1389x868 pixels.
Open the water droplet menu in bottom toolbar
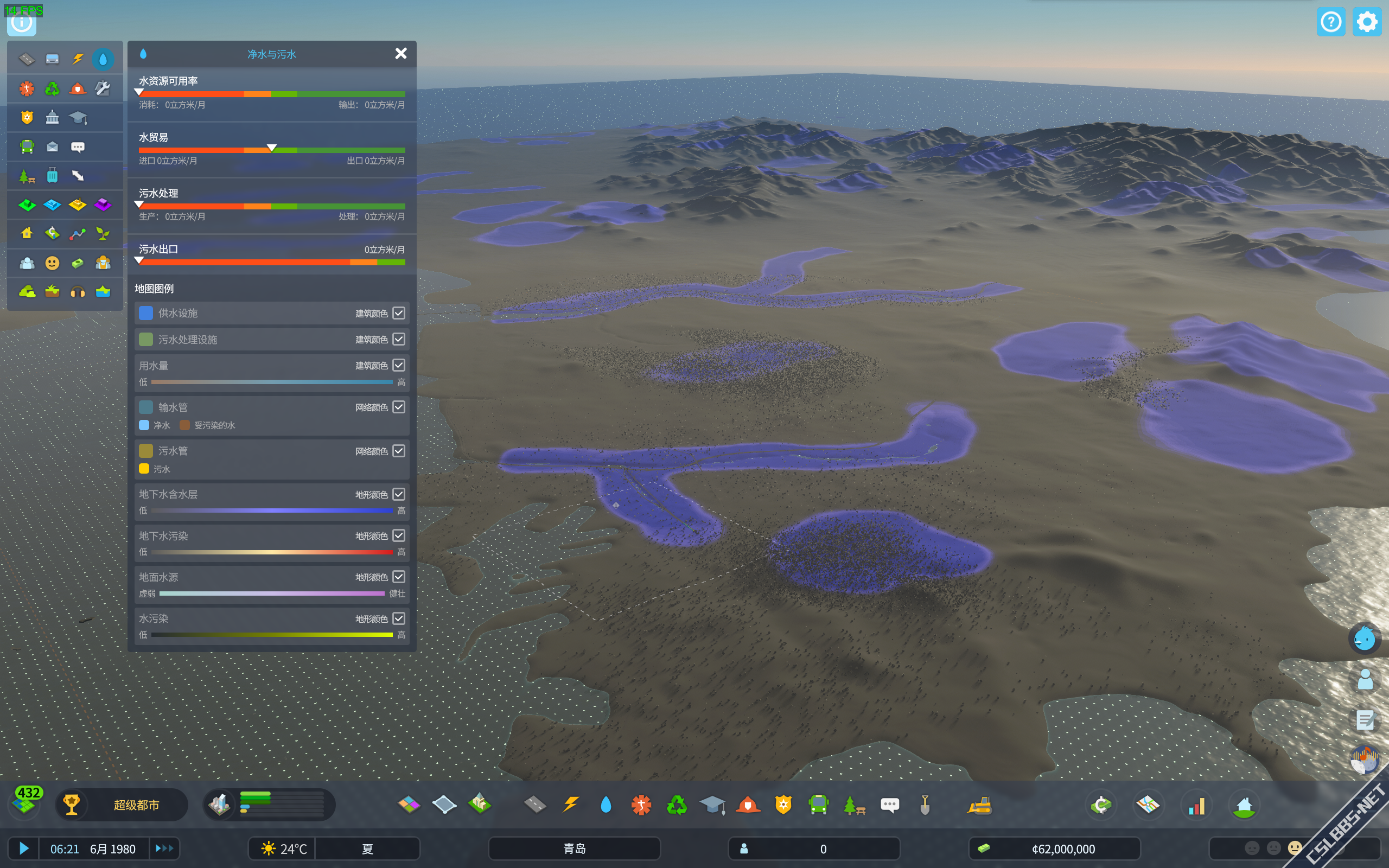[606, 805]
